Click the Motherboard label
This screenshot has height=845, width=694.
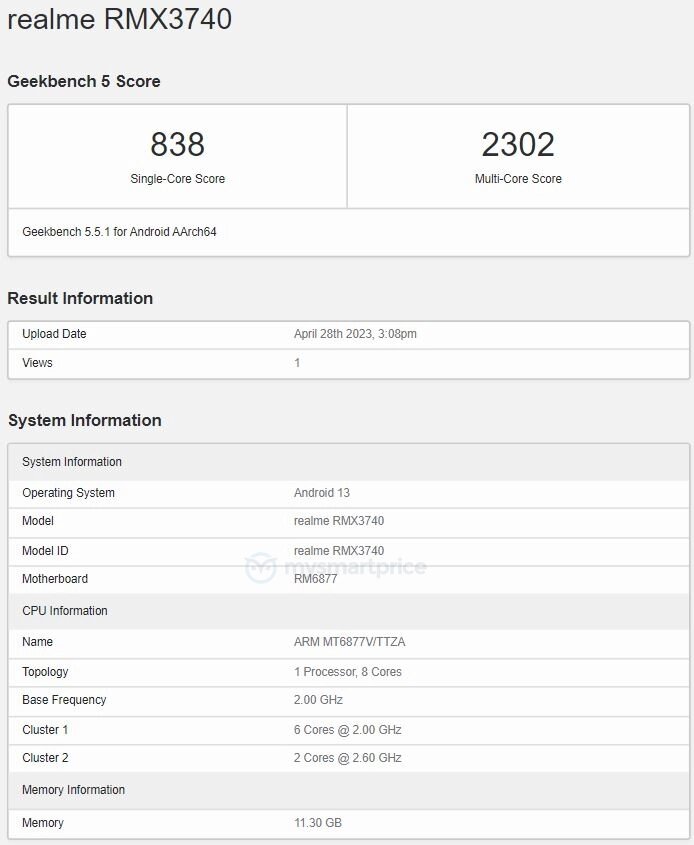(55, 579)
